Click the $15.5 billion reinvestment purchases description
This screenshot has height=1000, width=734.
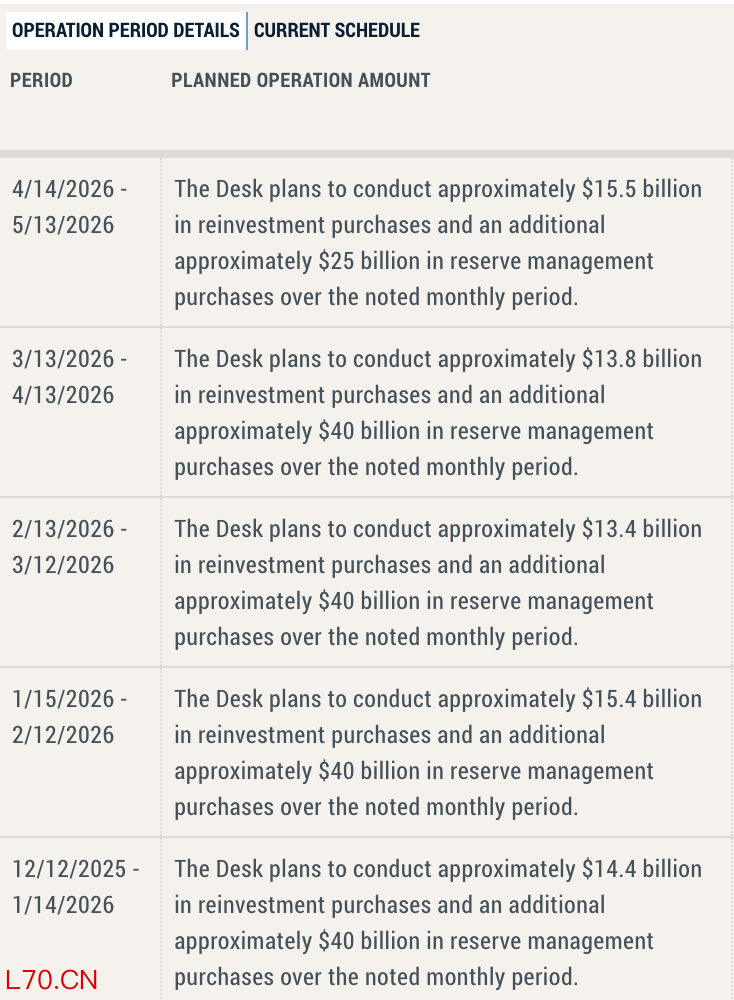coord(438,243)
